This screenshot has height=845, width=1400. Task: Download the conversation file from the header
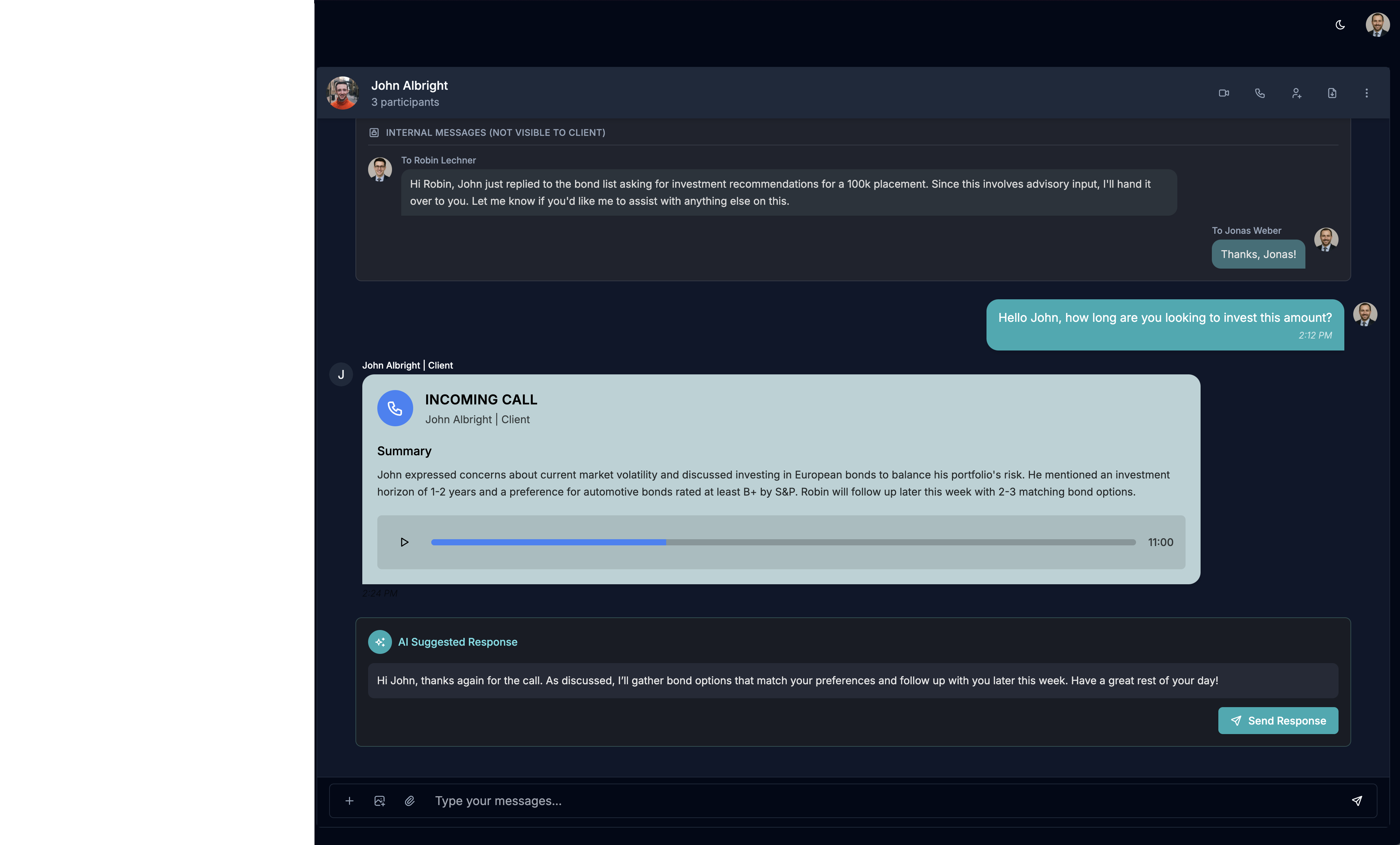pyautogui.click(x=1332, y=93)
